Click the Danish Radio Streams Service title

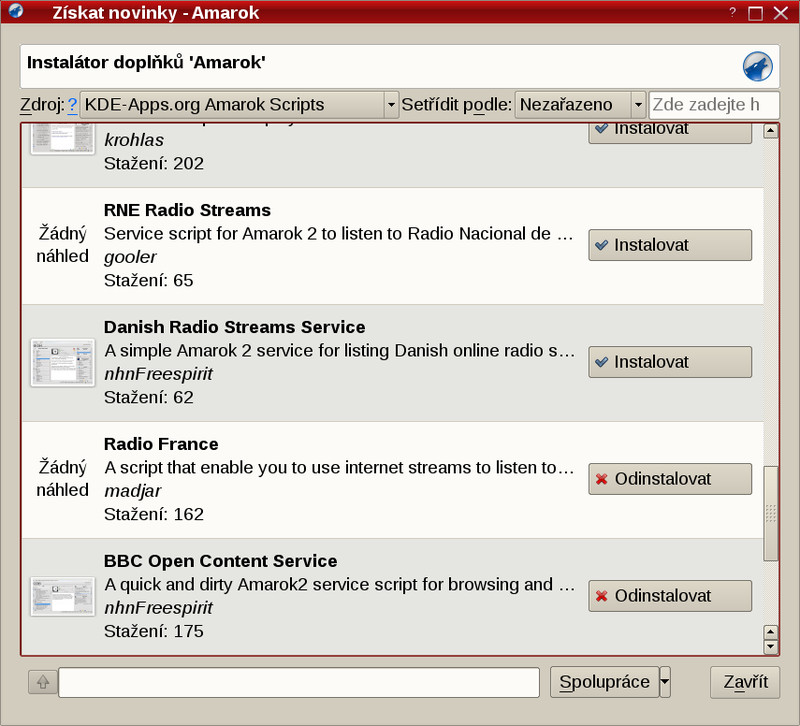(x=235, y=327)
